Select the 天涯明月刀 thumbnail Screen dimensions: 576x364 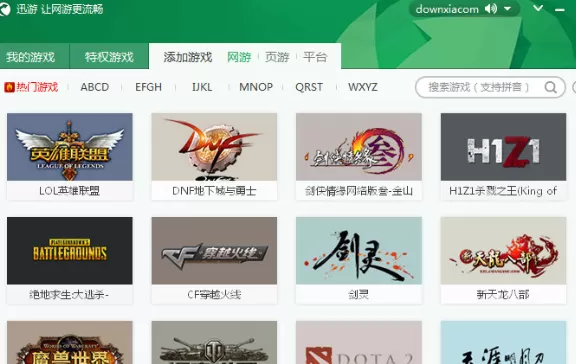[503, 343]
